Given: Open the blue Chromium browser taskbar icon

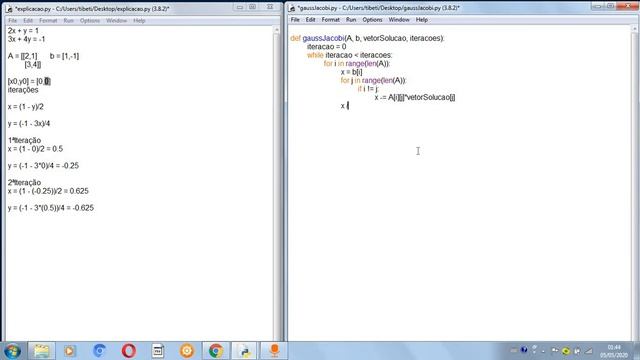Looking at the screenshot, I should (99, 351).
